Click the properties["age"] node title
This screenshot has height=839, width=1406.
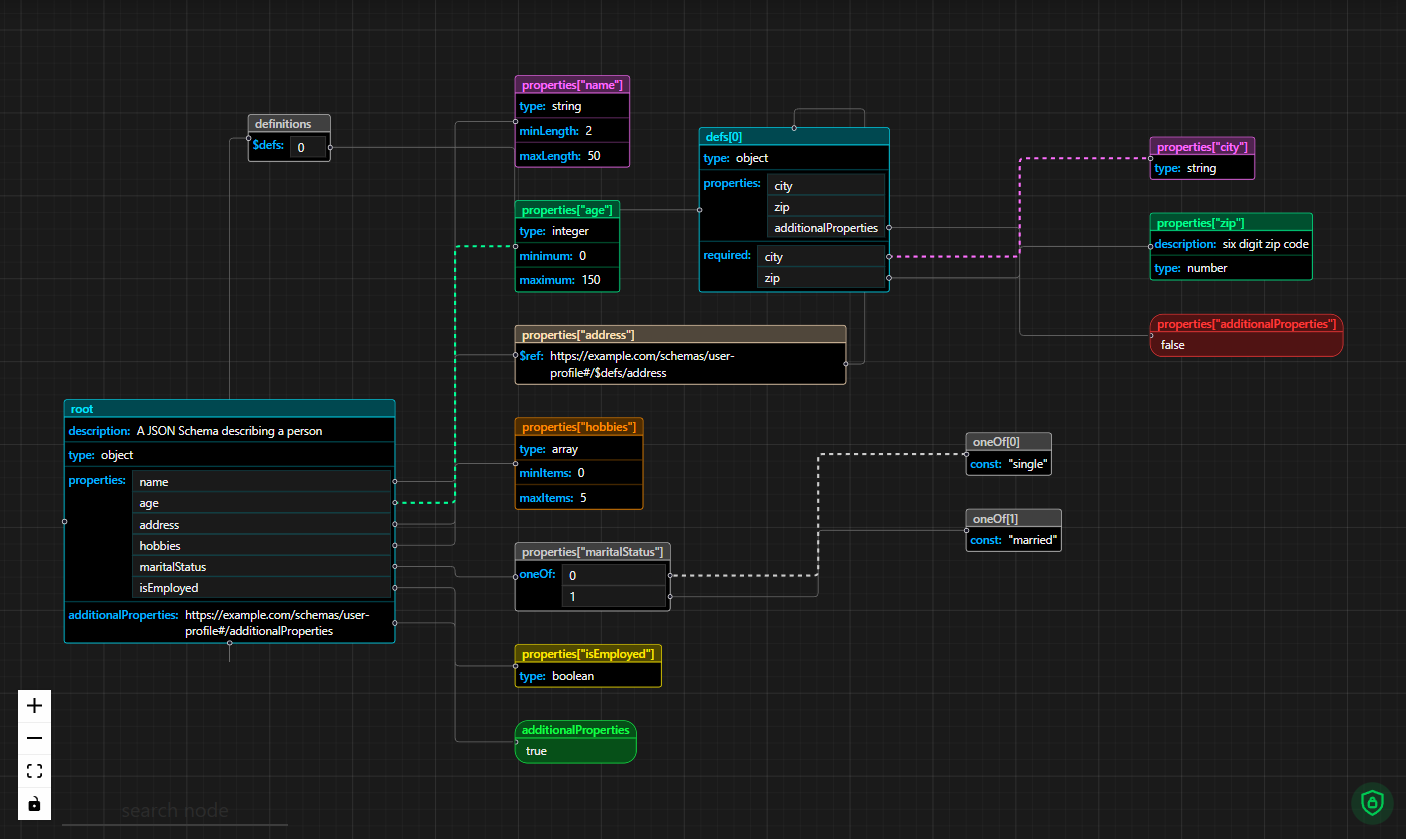pyautogui.click(x=567, y=209)
